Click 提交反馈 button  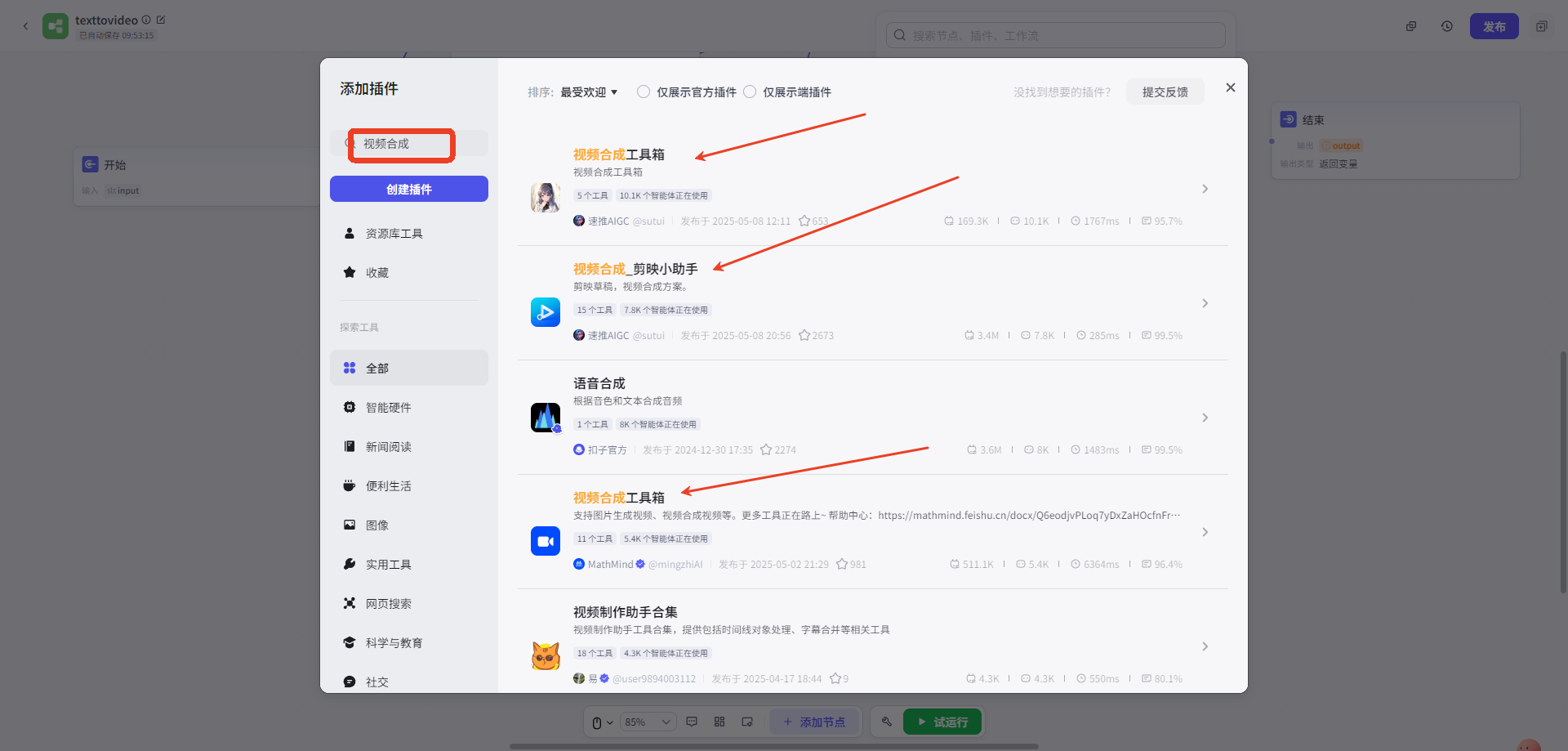[x=1165, y=92]
